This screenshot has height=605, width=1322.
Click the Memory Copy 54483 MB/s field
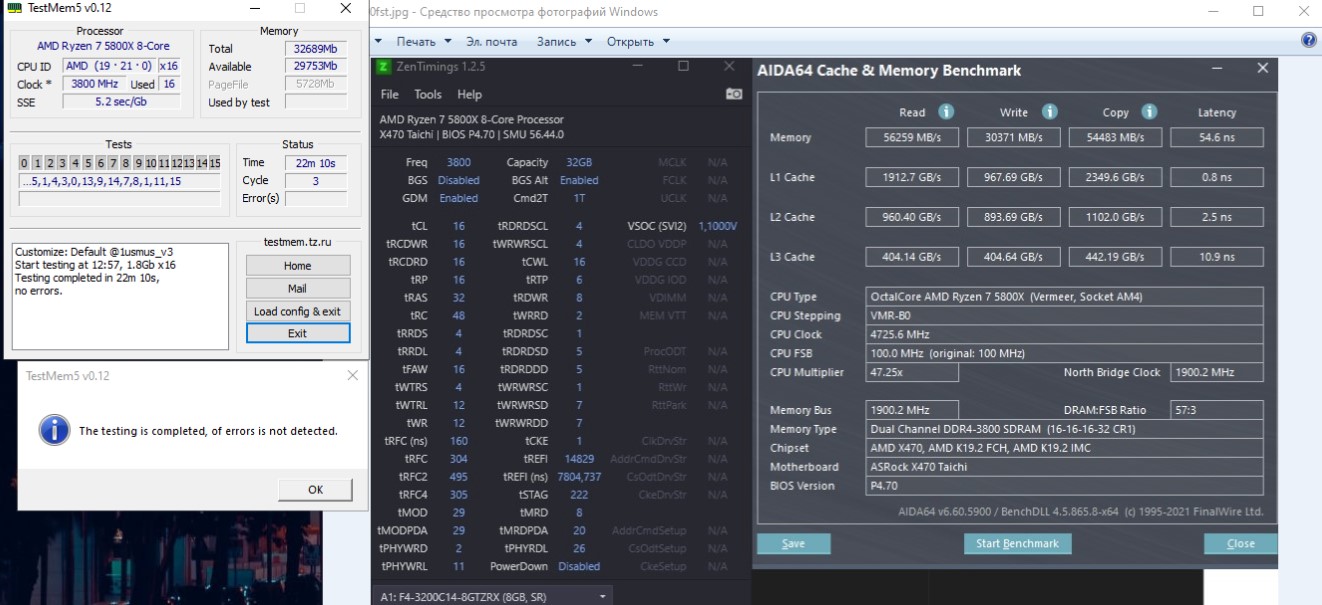coord(1115,138)
